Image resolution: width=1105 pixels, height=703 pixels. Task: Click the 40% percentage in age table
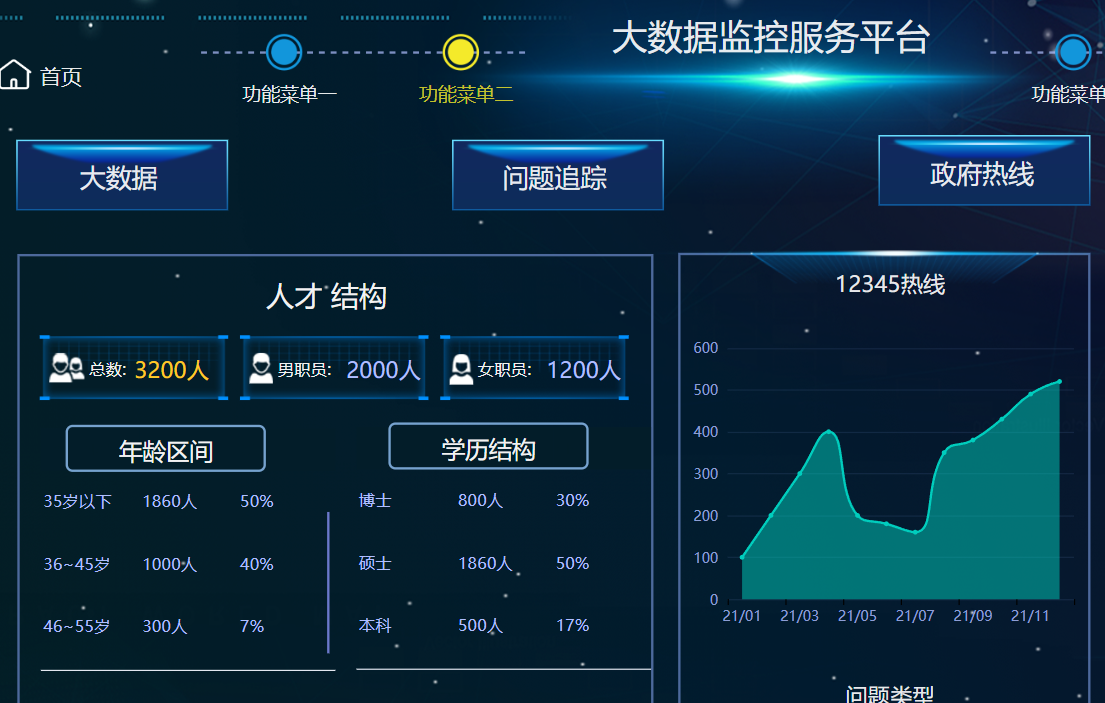pyautogui.click(x=257, y=564)
